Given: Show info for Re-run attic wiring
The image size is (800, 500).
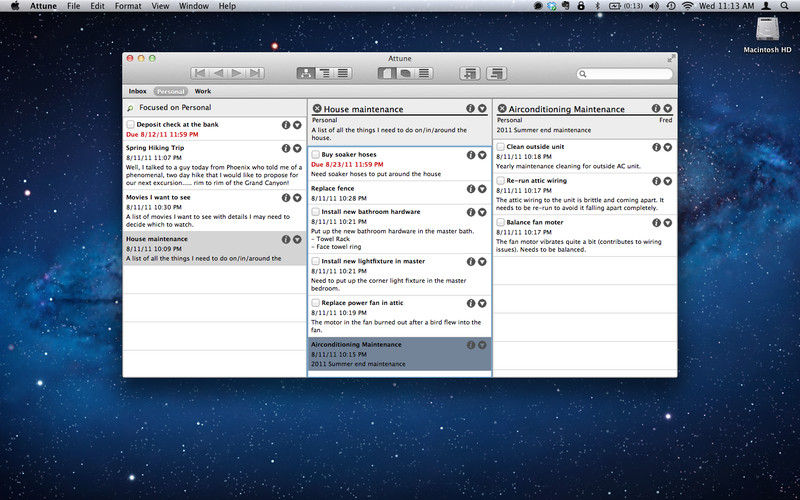Looking at the screenshot, I should click(656, 181).
